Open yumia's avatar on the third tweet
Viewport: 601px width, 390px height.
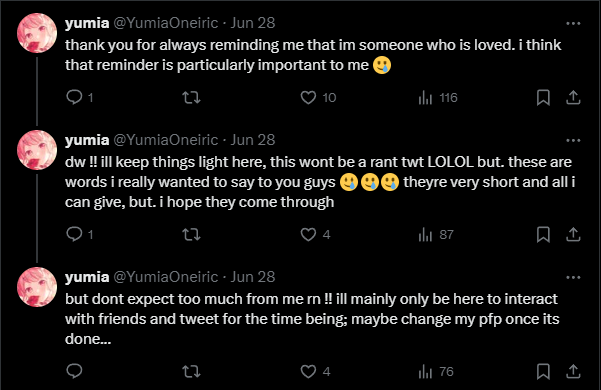click(x=37, y=287)
